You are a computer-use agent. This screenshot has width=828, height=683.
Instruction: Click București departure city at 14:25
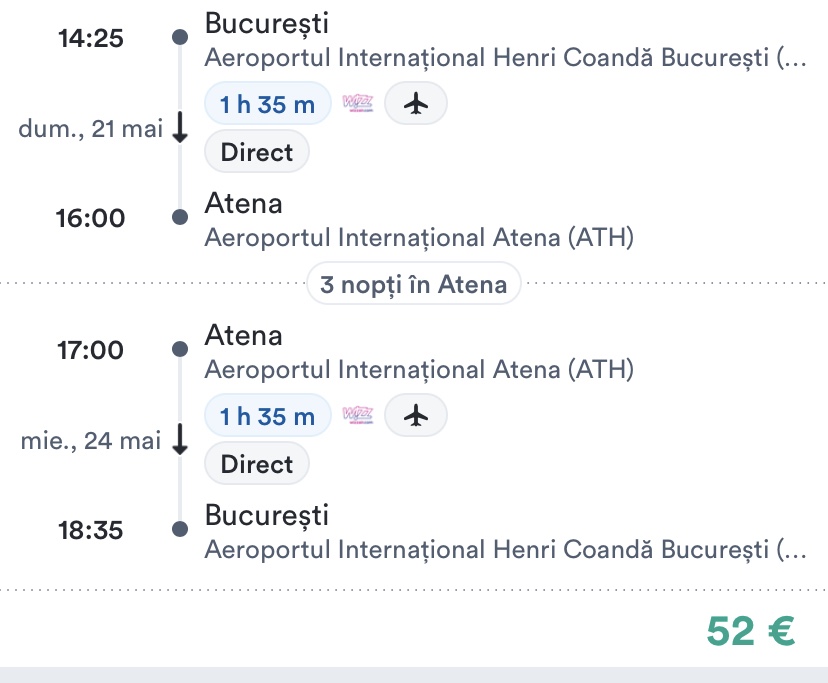pyautogui.click(x=266, y=23)
